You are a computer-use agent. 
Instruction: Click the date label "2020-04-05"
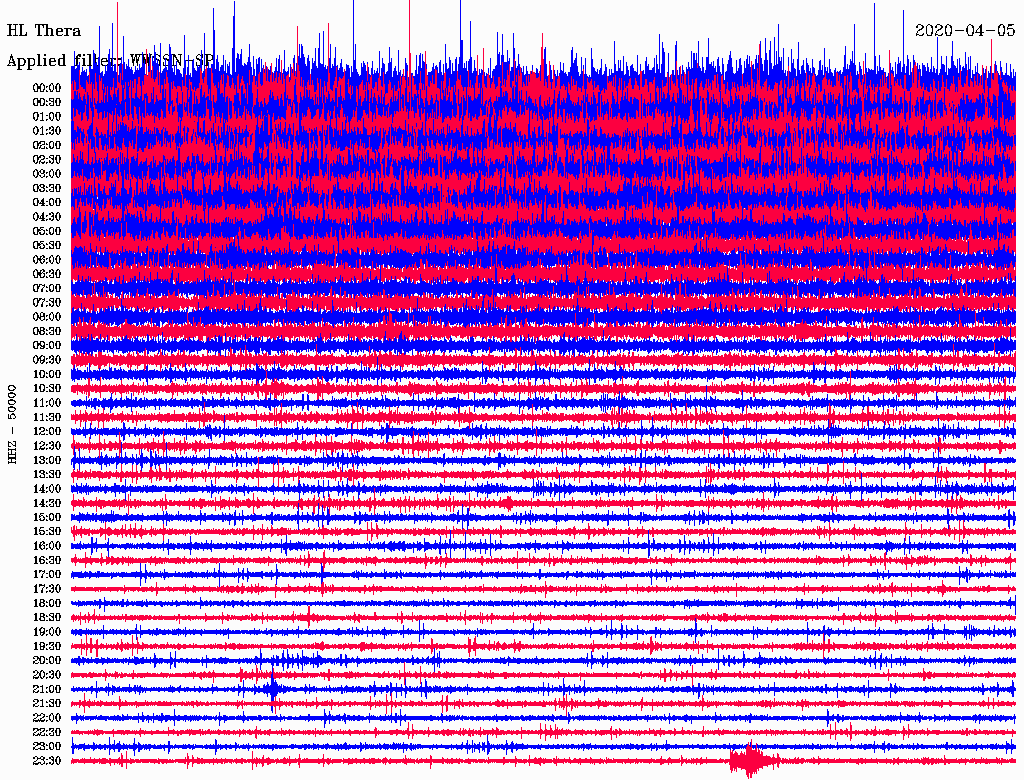tap(965, 31)
